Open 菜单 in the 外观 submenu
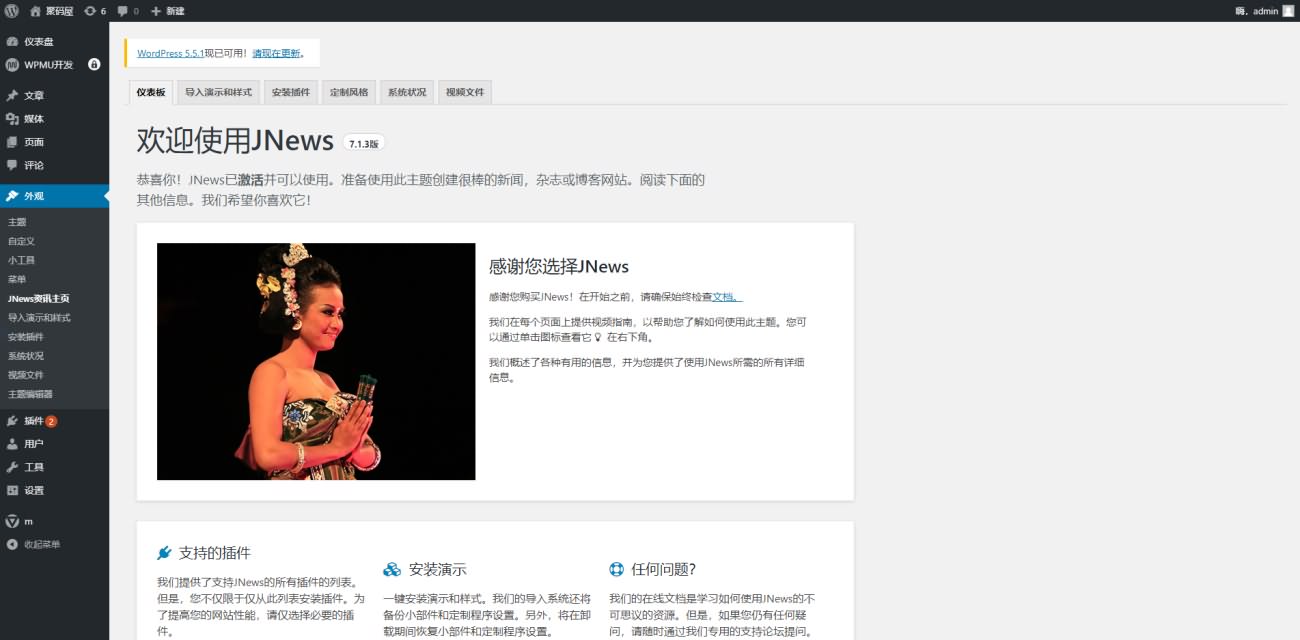Viewport: 1300px width, 640px height. (x=17, y=279)
